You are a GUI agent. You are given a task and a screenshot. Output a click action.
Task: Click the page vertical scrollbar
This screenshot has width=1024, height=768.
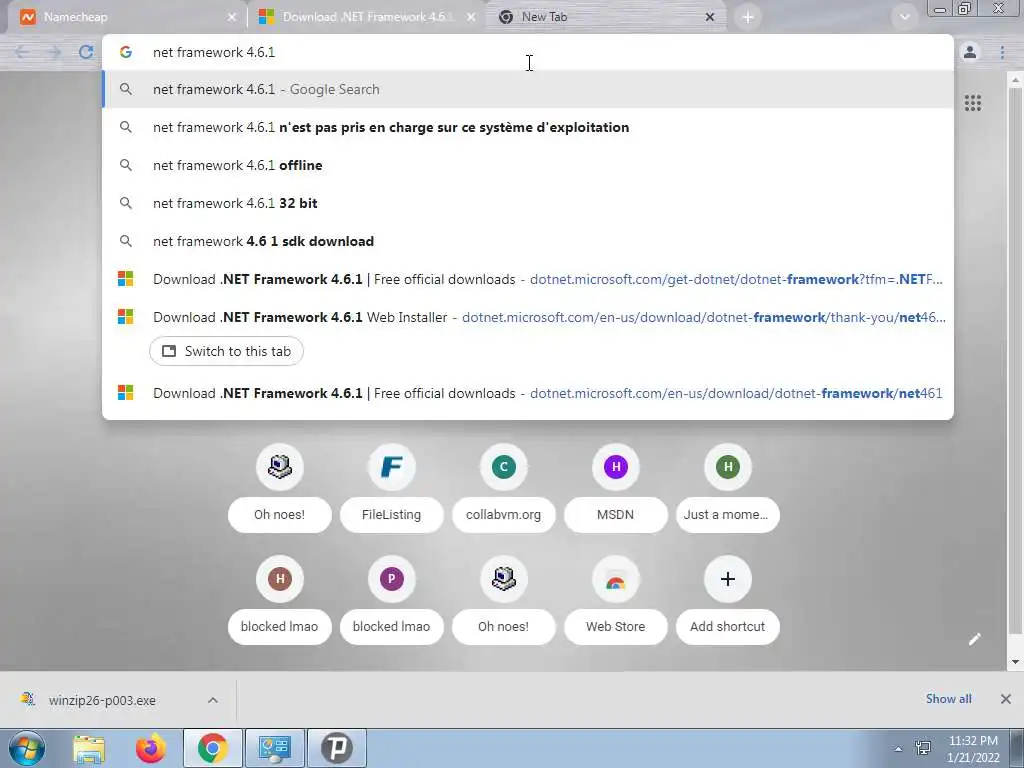[1014, 359]
